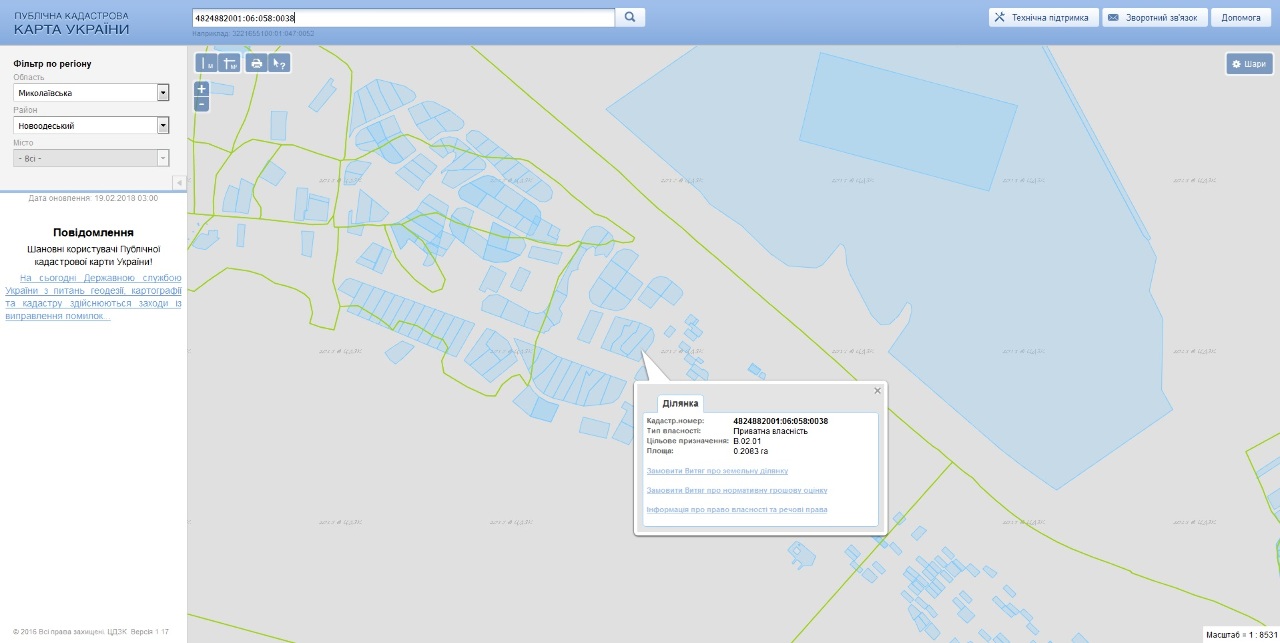The height and width of the screenshot is (643, 1280).
Task: Open the Допомога help button
Action: click(1240, 18)
